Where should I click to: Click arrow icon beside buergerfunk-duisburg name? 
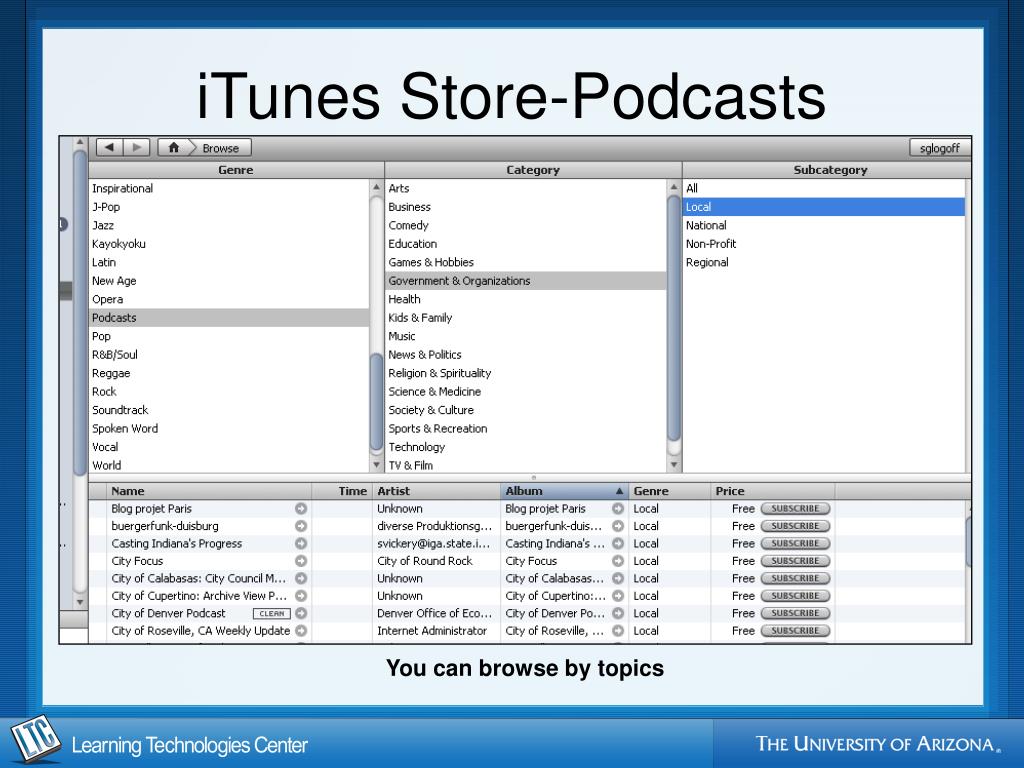point(301,526)
